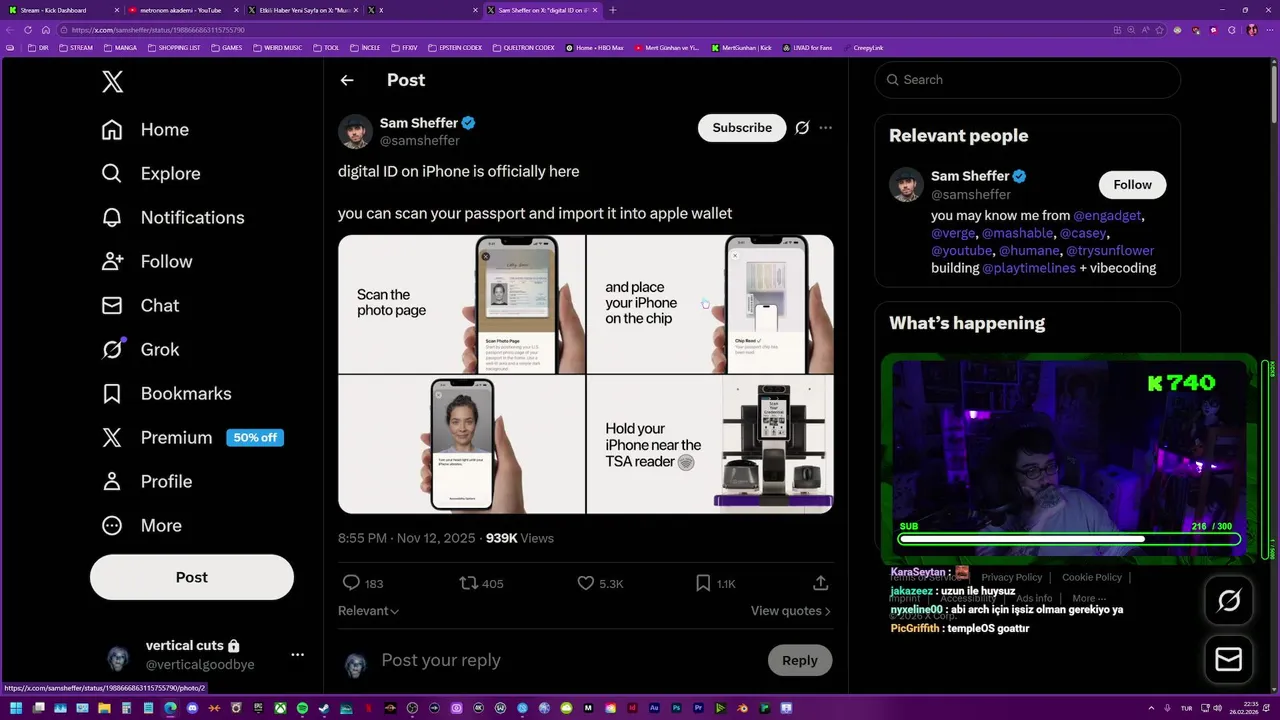Open the place iPhone on chip image
Viewport: 1280px width, 720px height.
click(710, 304)
